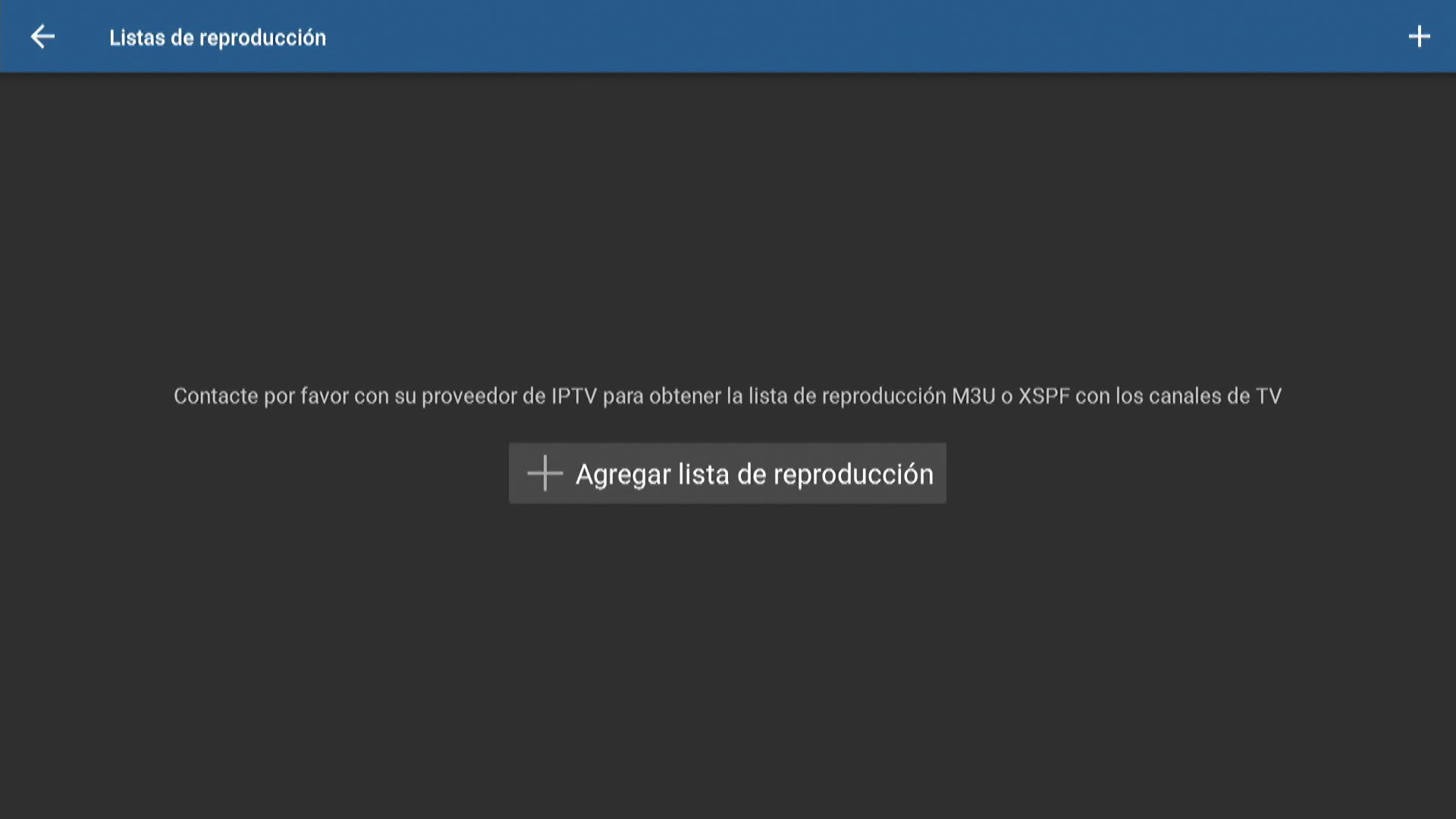The image size is (1456, 819).
Task: Navigate back from Listas de reproducción
Action: coord(42,36)
